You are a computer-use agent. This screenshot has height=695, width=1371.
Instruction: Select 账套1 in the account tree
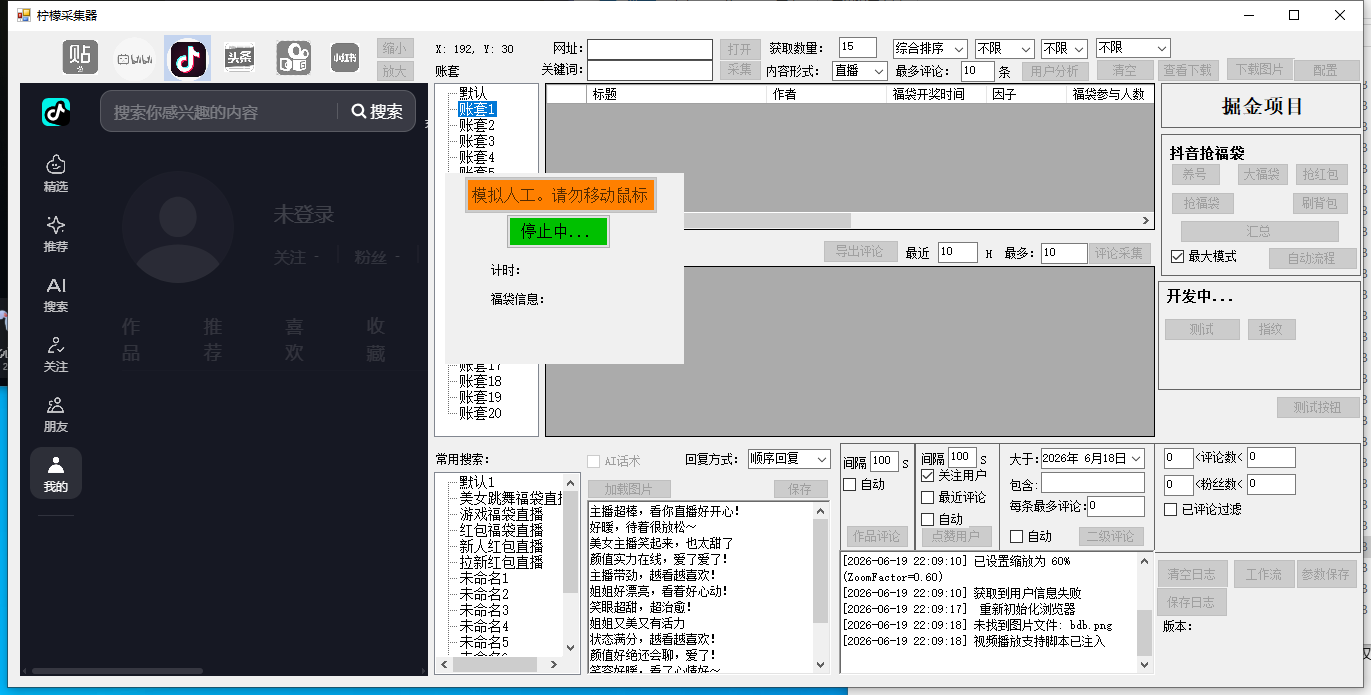pos(477,109)
